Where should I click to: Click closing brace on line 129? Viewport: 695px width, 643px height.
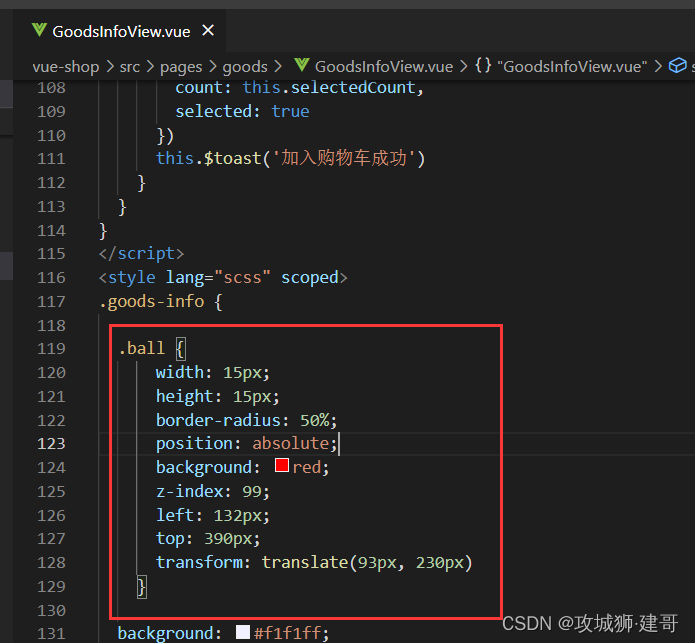point(141,587)
